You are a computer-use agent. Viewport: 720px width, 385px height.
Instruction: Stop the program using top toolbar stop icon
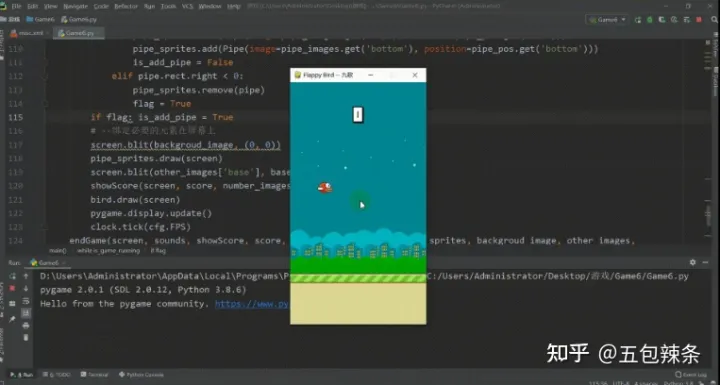[699, 20]
